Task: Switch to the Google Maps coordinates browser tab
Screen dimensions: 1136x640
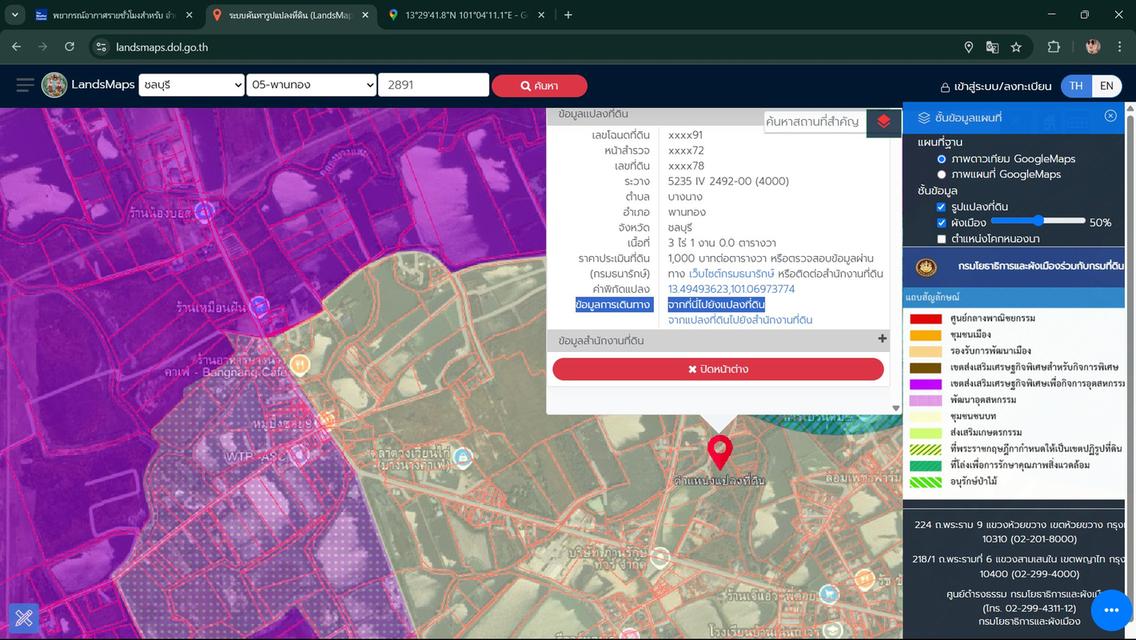Action: click(464, 15)
